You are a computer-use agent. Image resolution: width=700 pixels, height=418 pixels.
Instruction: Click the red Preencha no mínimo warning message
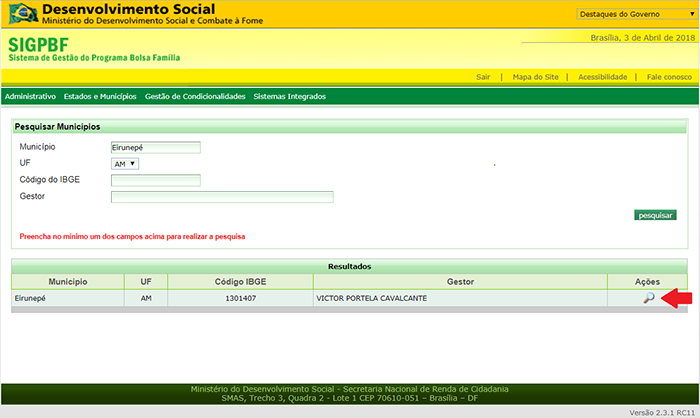point(132,237)
